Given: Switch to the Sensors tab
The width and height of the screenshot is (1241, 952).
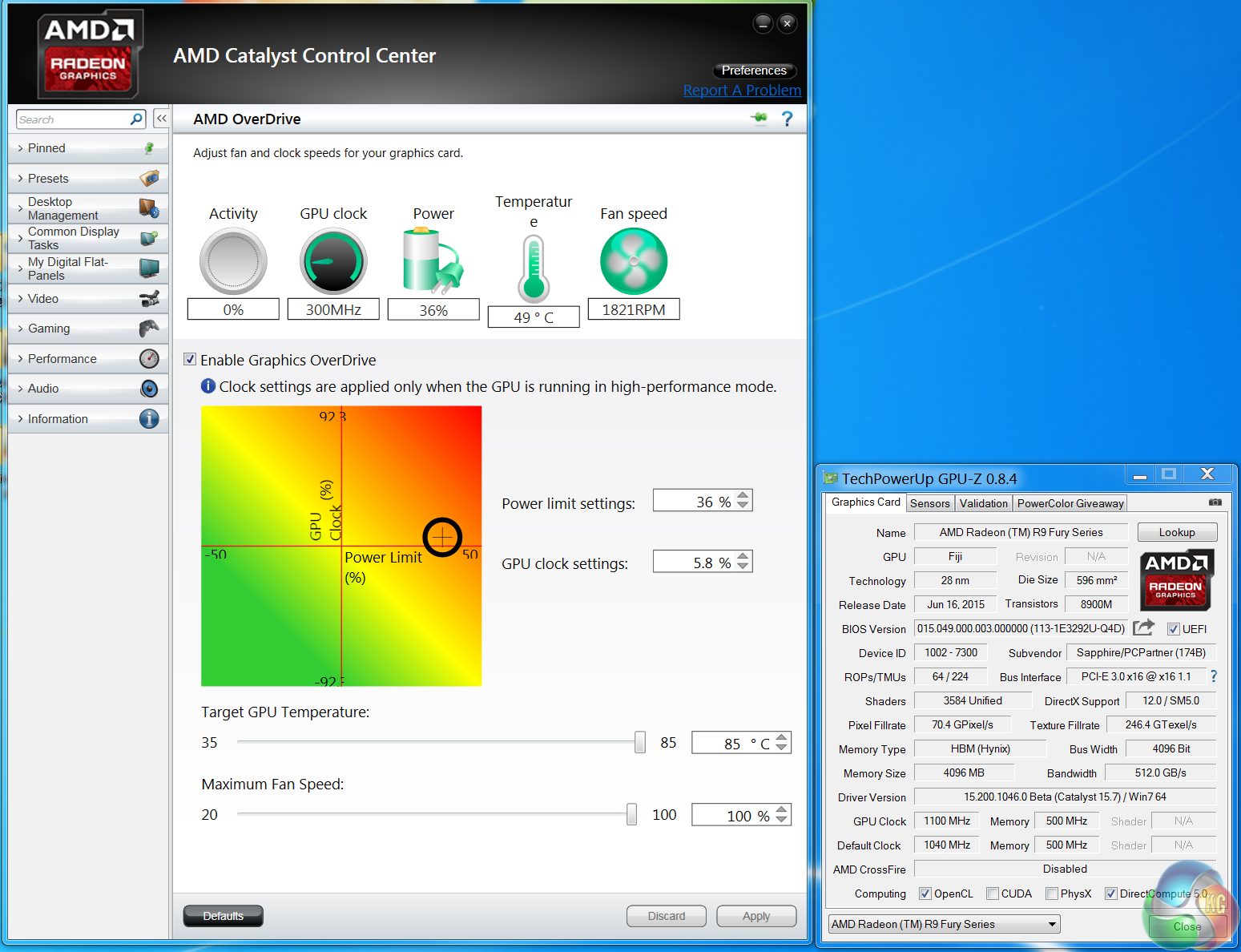Looking at the screenshot, I should pos(929,503).
